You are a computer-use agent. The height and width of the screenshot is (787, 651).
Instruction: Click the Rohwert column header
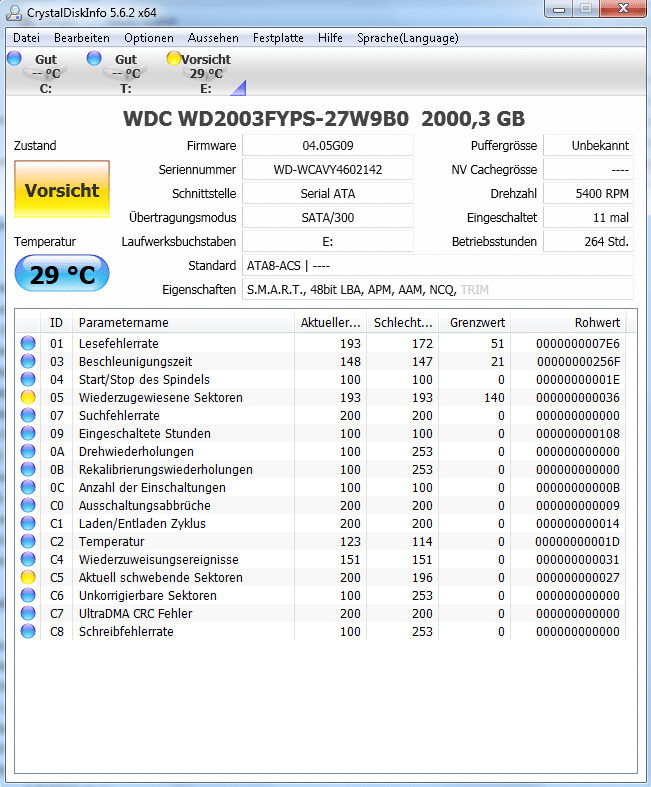point(568,323)
